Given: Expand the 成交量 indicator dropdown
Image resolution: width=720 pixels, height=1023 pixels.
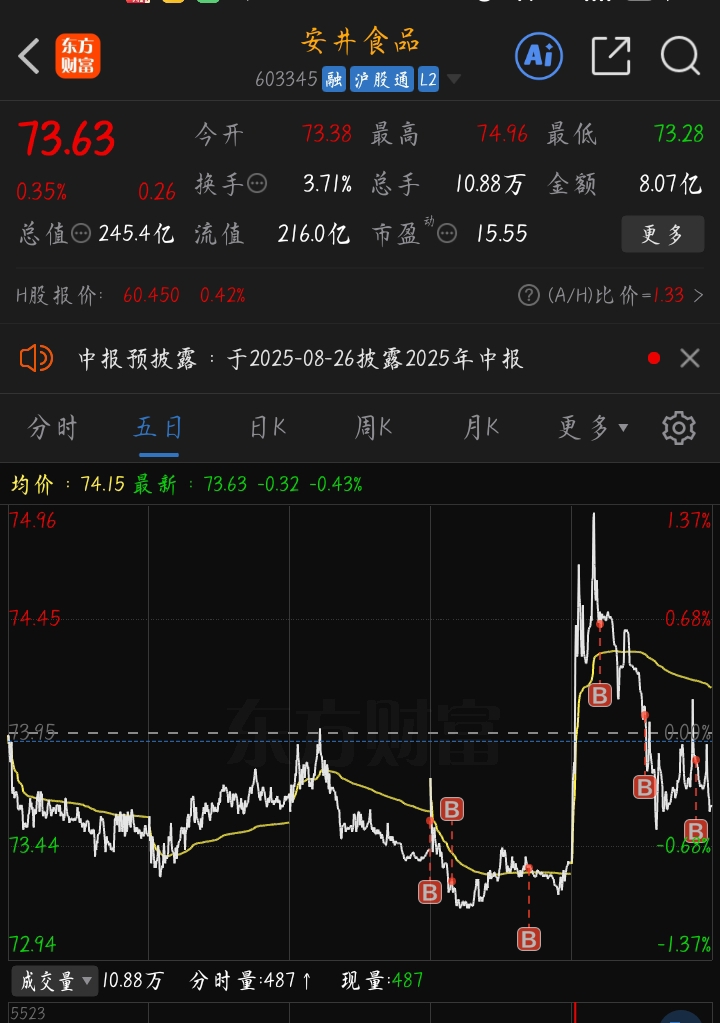Looking at the screenshot, I should click(x=55, y=981).
